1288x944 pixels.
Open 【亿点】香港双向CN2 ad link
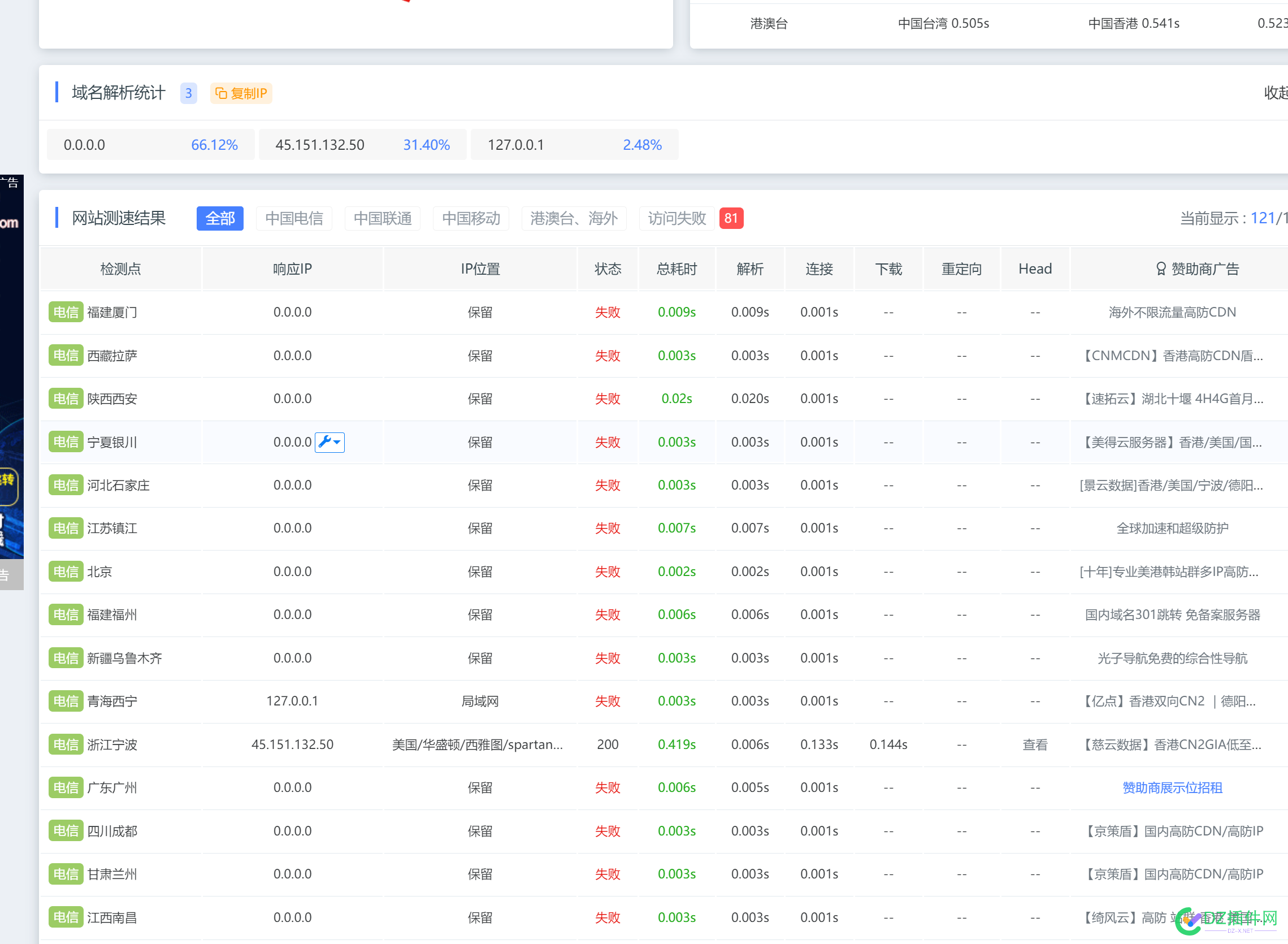[x=1169, y=701]
